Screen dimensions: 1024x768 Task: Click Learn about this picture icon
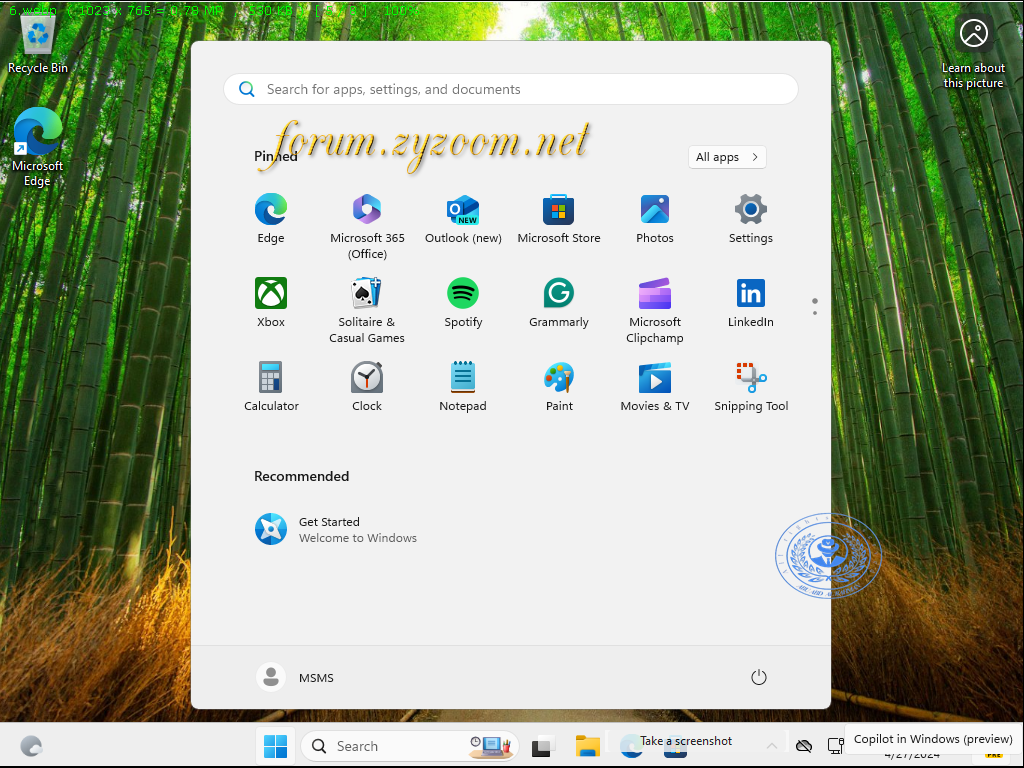[x=973, y=54]
